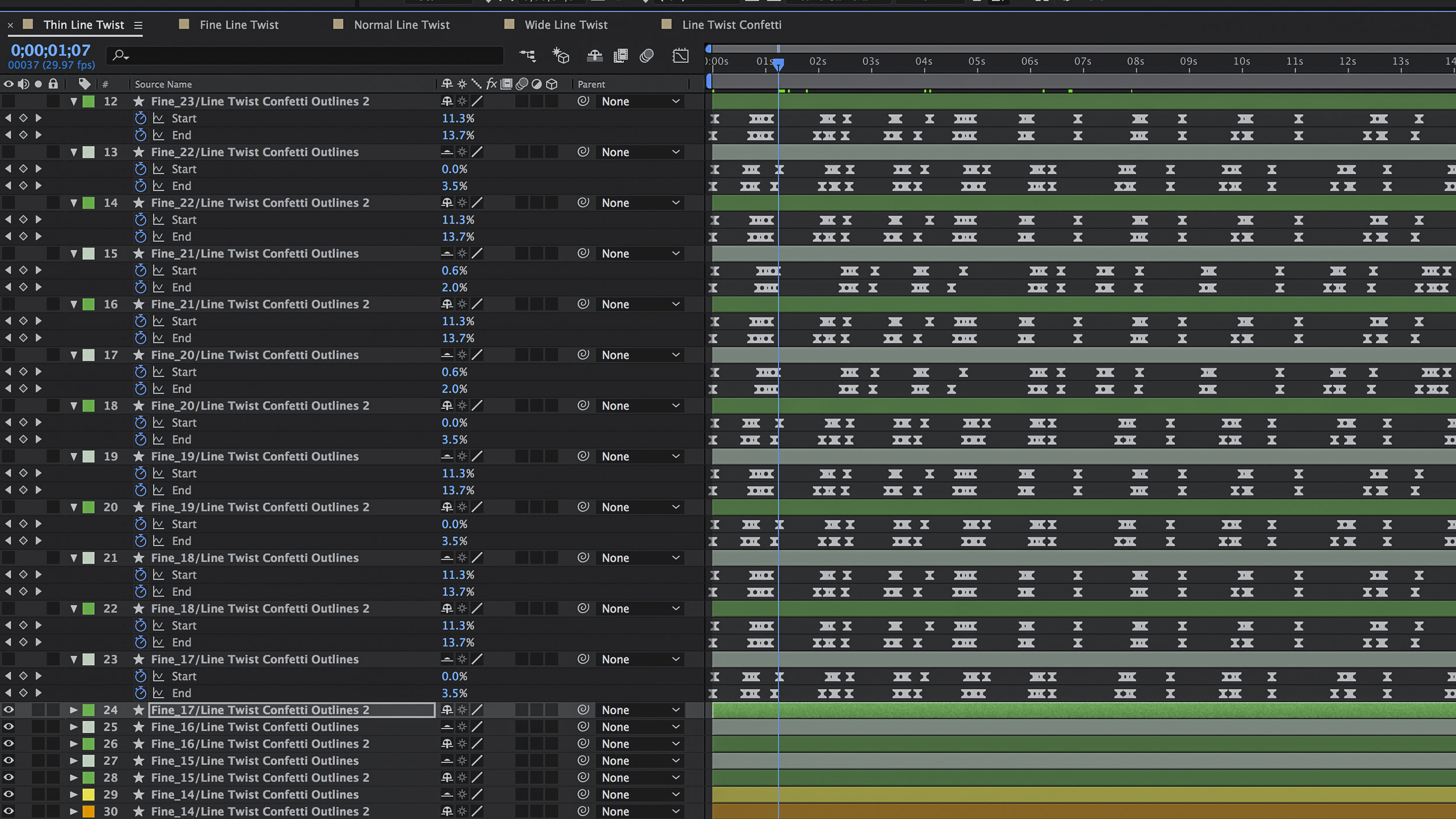The image size is (1456, 819).
Task: Click the current time indicator playhead
Action: [x=778, y=64]
